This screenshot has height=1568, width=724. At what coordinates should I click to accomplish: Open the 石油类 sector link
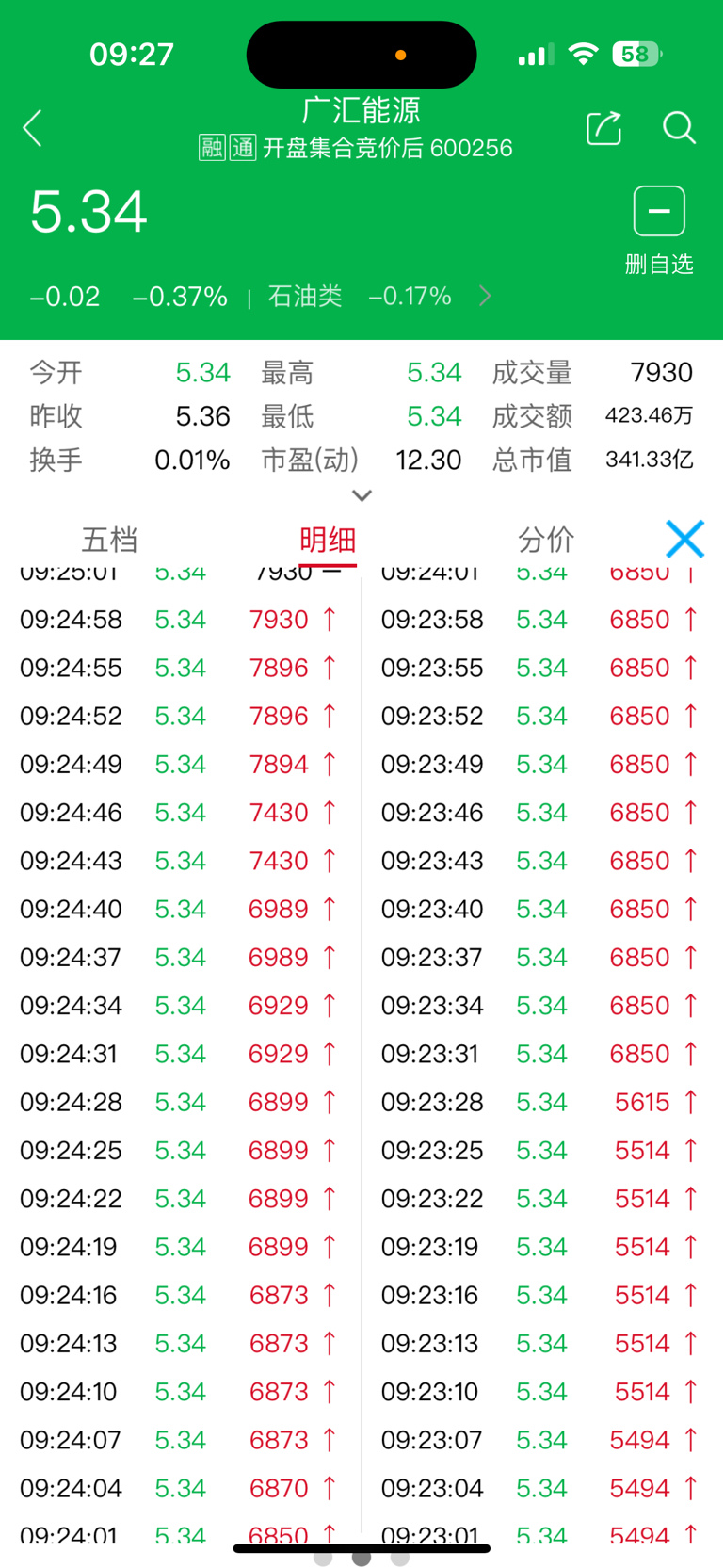point(305,296)
